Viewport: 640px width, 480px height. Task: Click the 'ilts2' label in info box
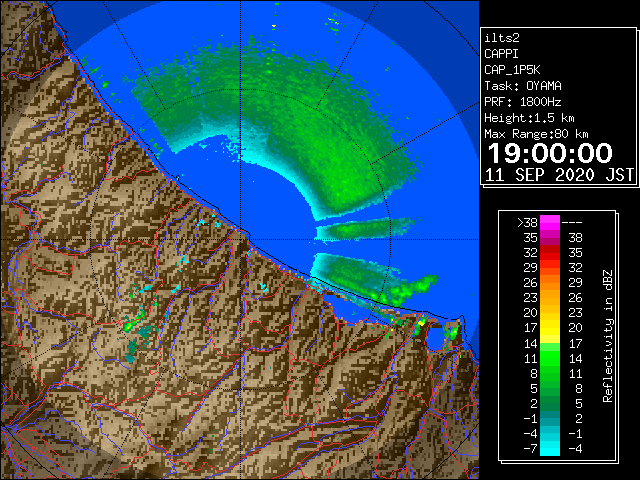[x=502, y=38]
